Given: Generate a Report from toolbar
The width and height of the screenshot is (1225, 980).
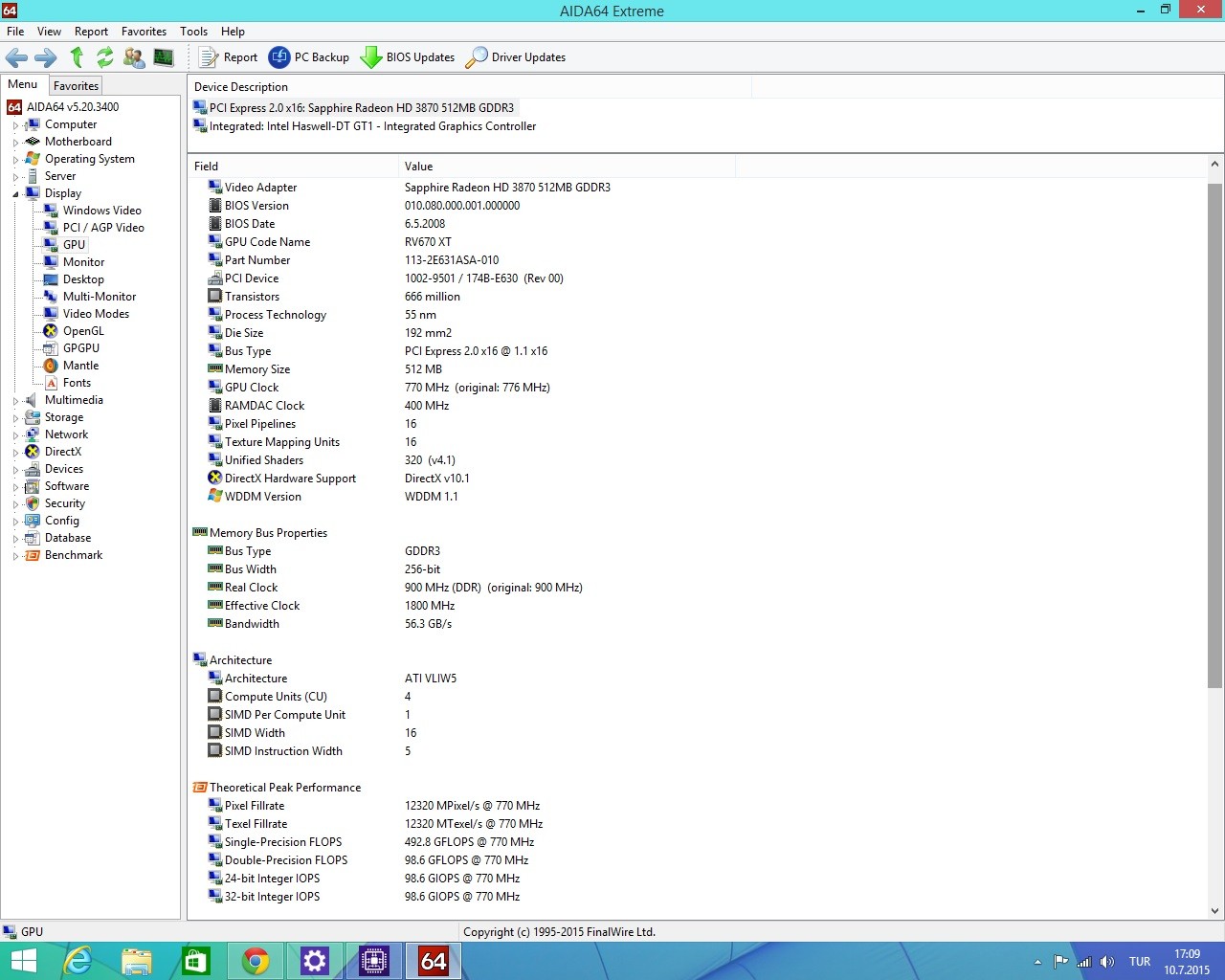Looking at the screenshot, I should tap(228, 57).
